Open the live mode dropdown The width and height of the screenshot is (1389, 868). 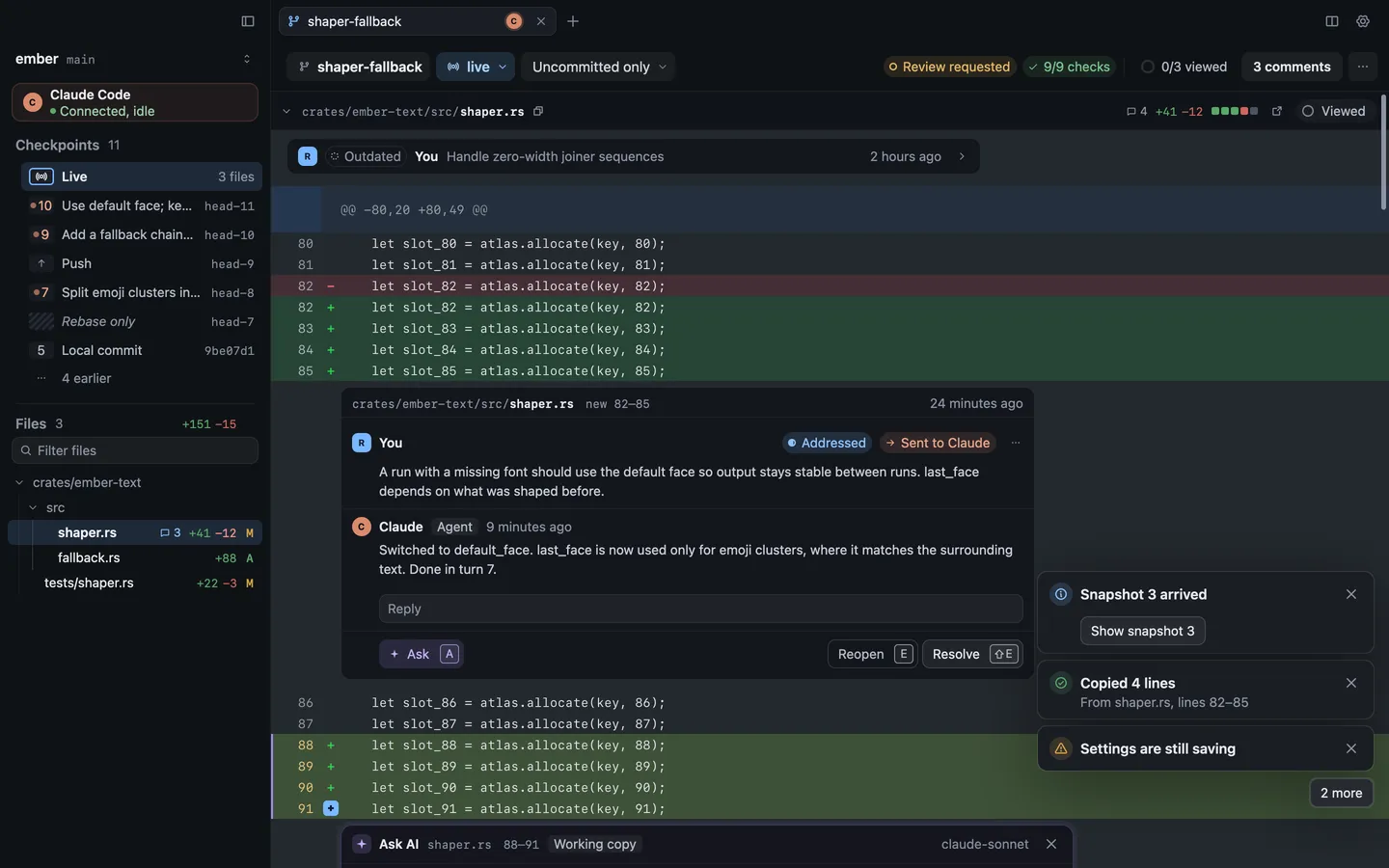tap(477, 67)
